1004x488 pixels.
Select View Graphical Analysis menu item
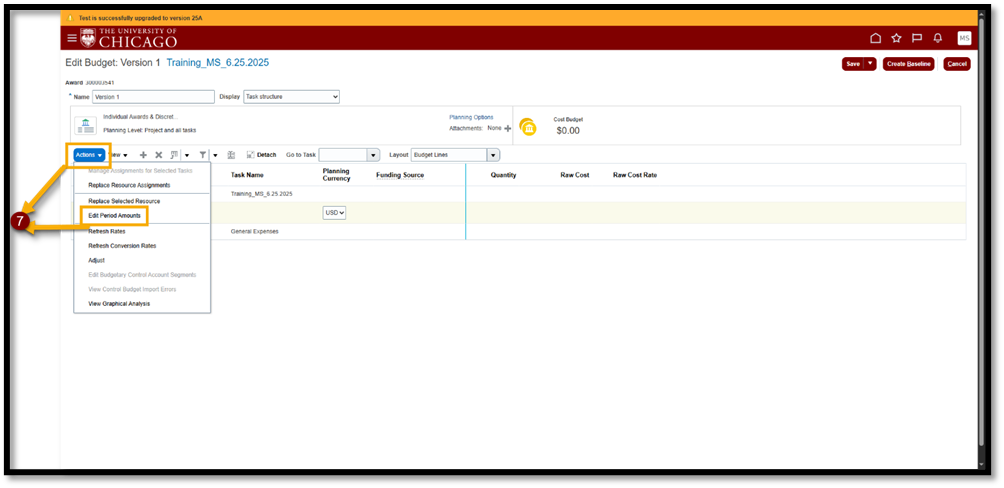point(119,303)
